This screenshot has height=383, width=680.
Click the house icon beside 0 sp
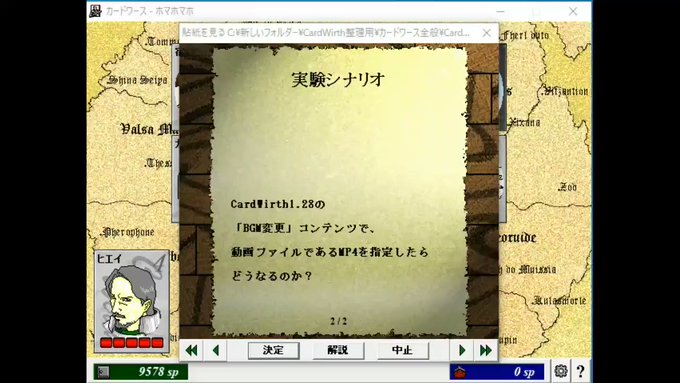coord(460,372)
